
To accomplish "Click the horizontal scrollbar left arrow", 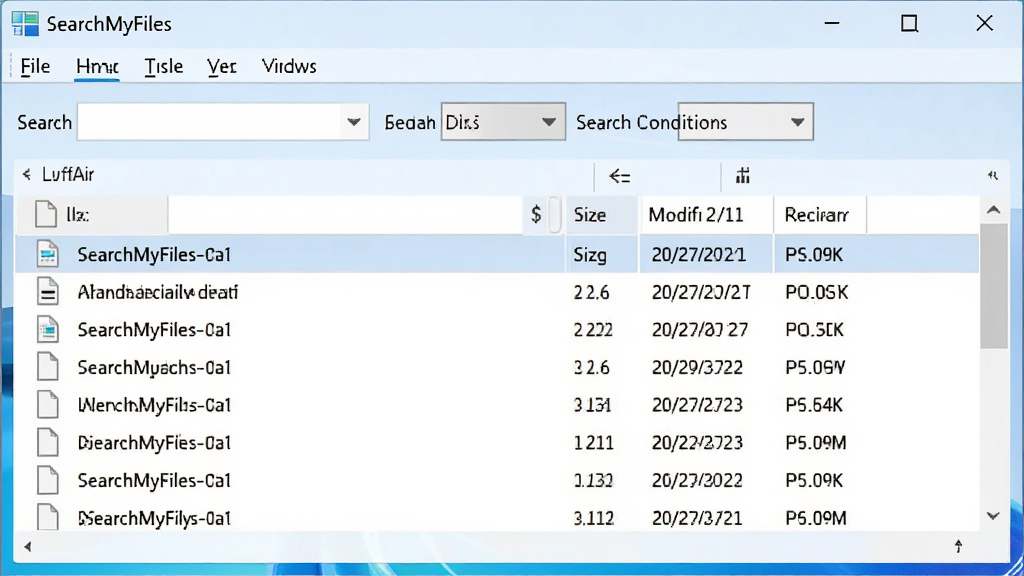I will 27,547.
